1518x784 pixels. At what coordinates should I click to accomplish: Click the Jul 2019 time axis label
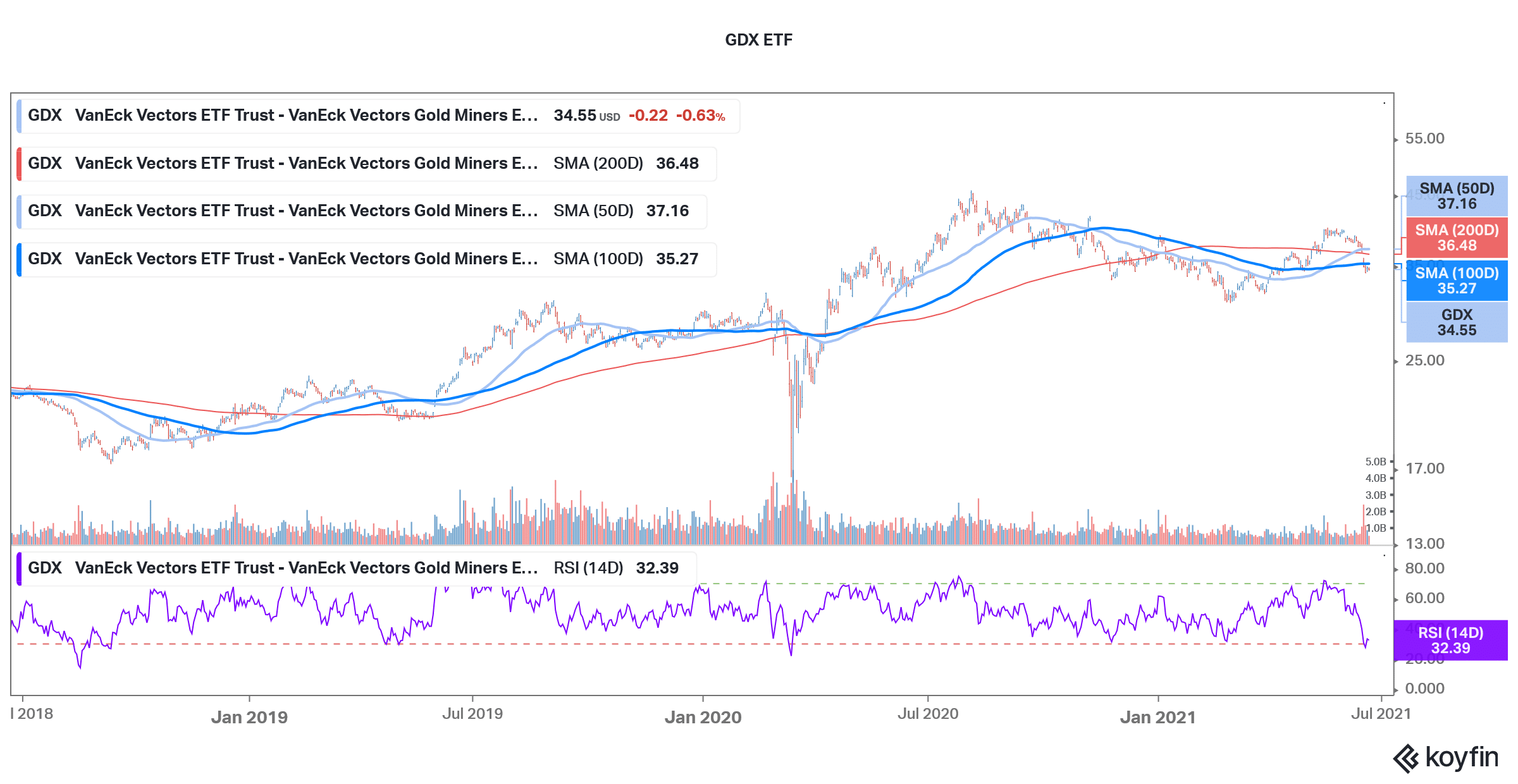pyautogui.click(x=472, y=714)
